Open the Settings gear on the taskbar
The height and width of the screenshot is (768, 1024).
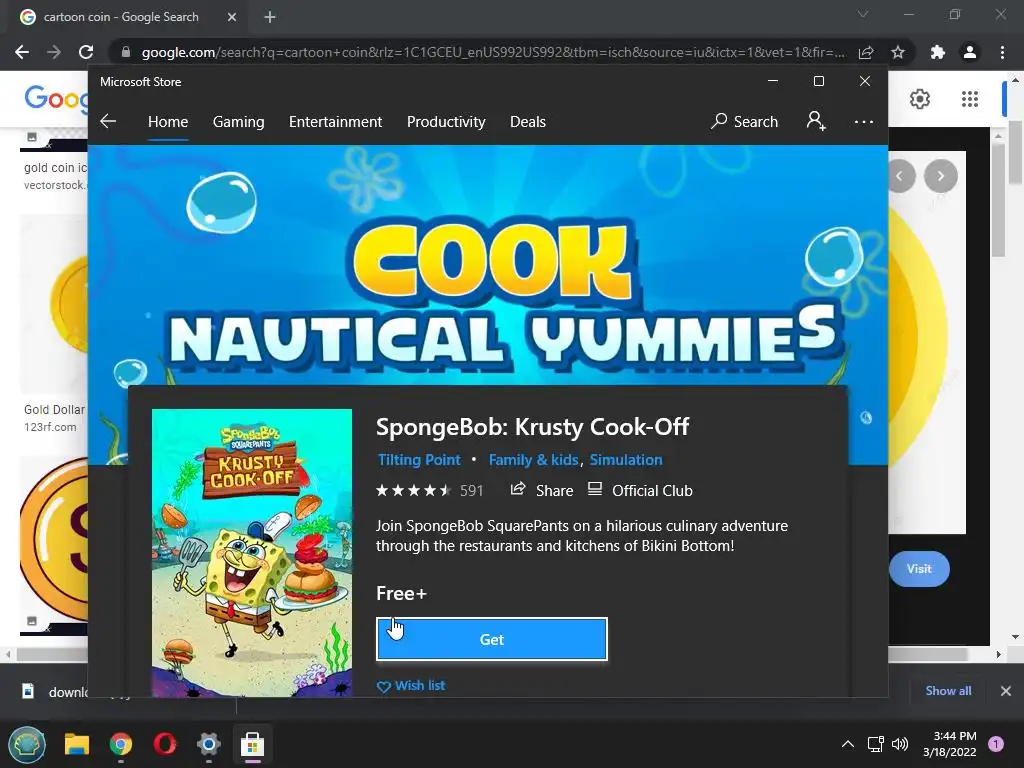[208, 744]
